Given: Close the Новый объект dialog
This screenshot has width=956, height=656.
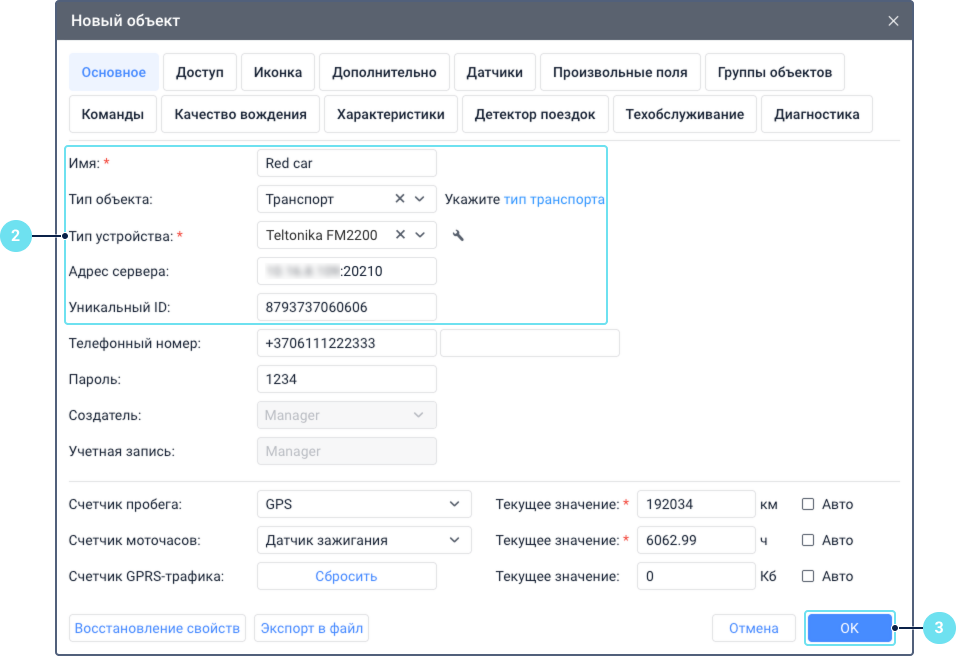Looking at the screenshot, I should [x=893, y=20].
